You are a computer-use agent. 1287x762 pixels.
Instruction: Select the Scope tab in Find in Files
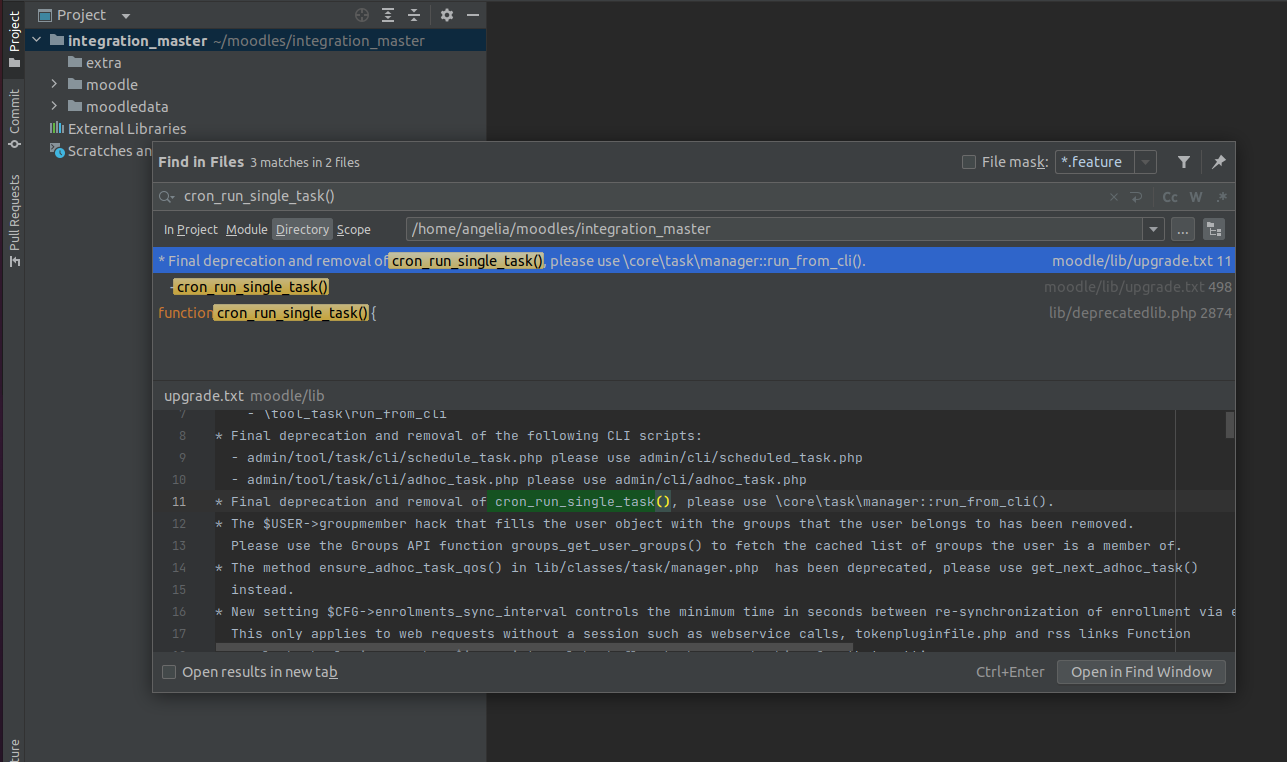coord(353,229)
